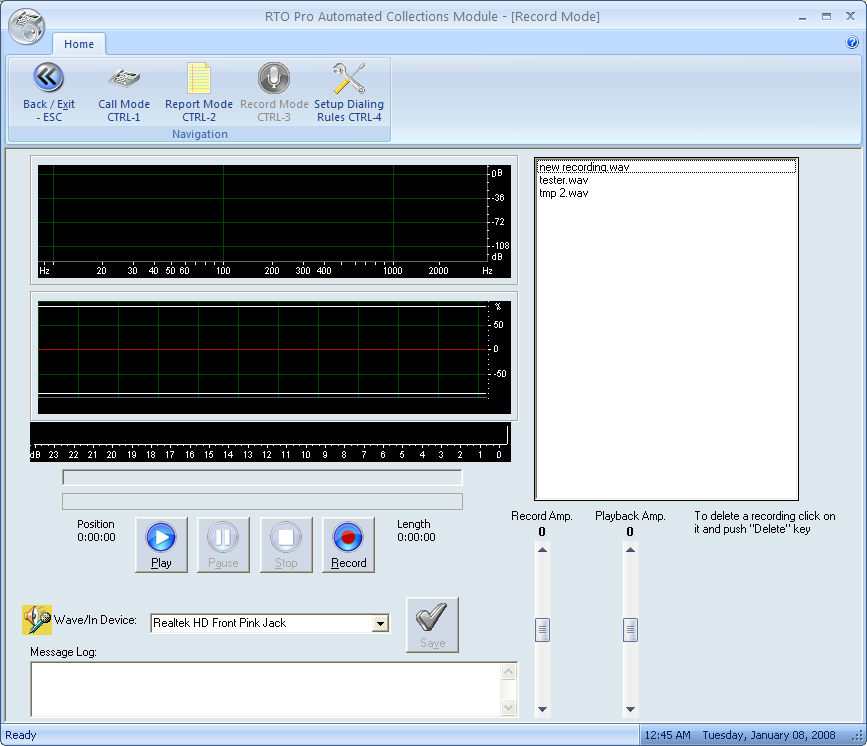This screenshot has width=867, height=746.
Task: Switch to Report Mode
Action: [199, 78]
